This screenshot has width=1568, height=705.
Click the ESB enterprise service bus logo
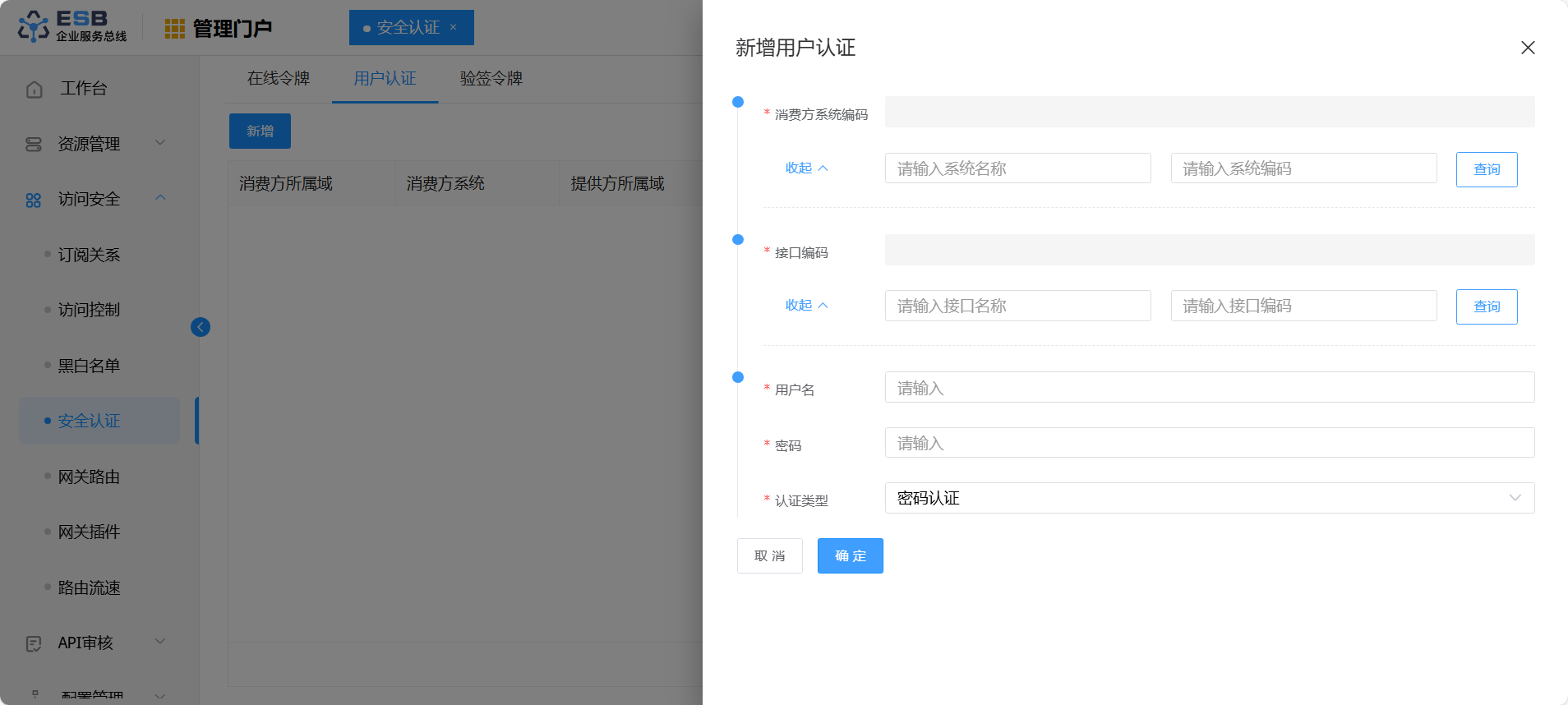pos(72,26)
